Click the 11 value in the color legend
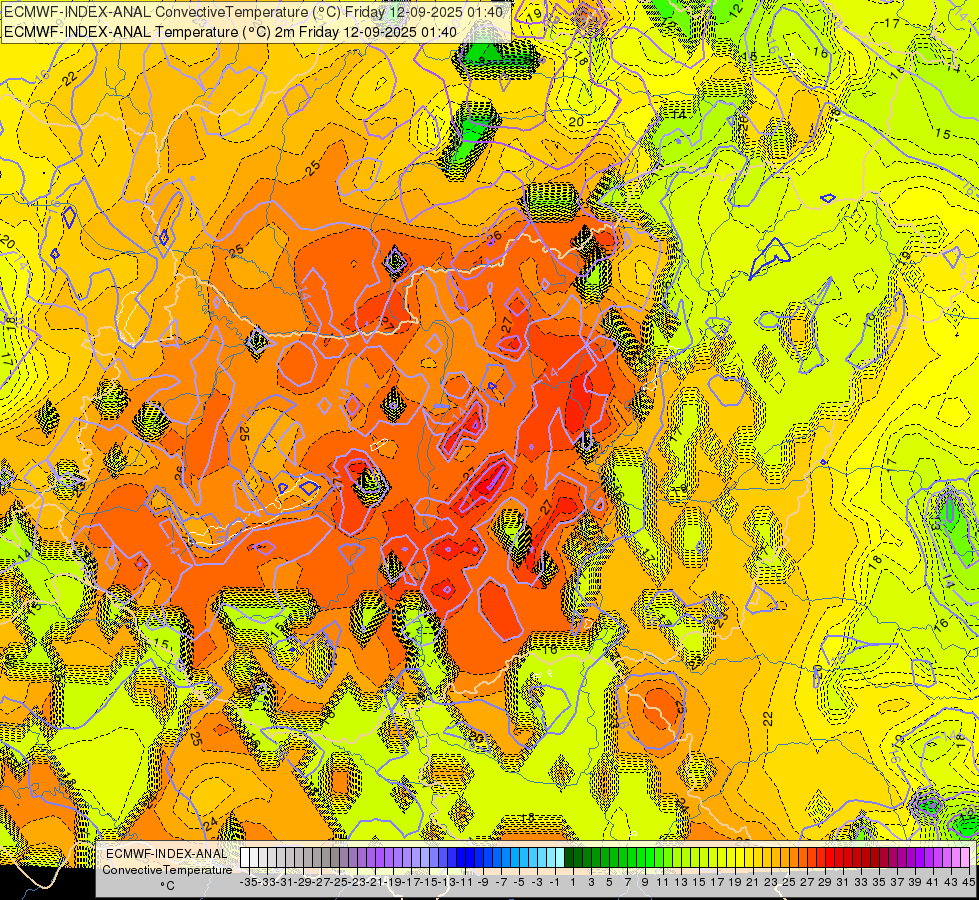 [663, 882]
